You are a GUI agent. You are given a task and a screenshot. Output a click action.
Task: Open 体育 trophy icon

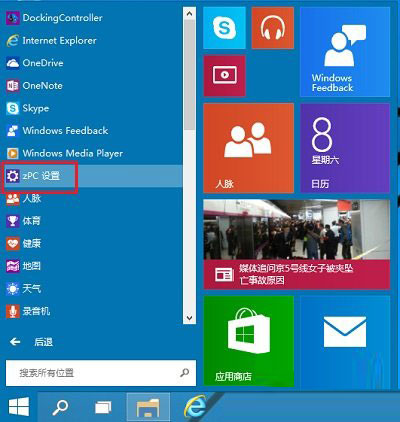pos(13,221)
